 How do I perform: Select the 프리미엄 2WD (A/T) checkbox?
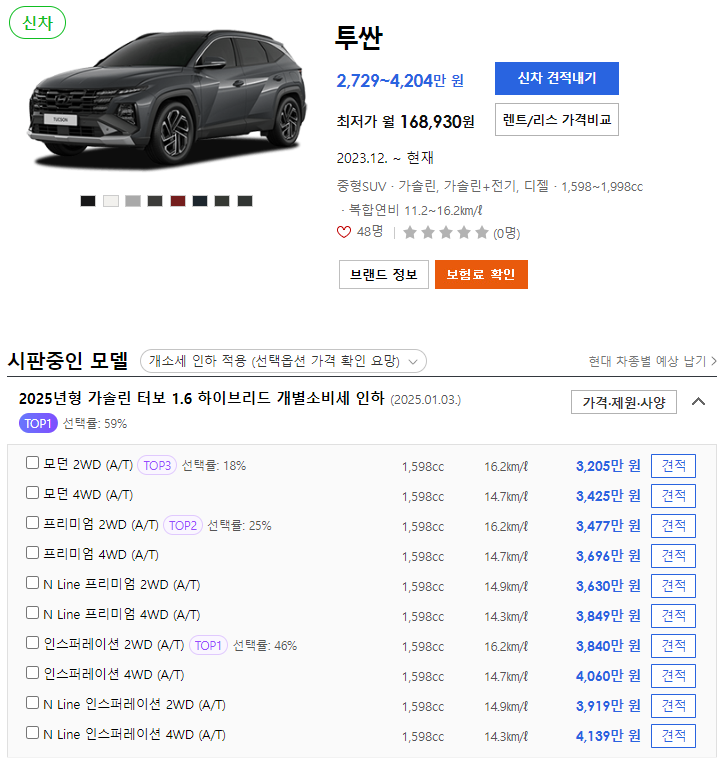32,523
